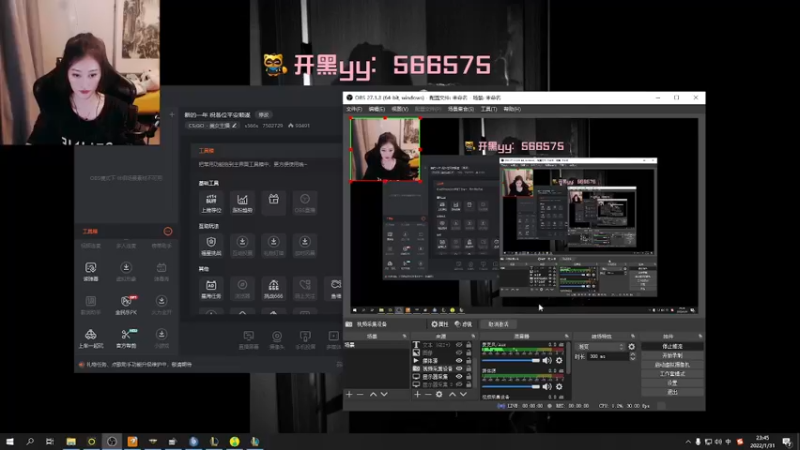Viewport: 800px width, 450px height.
Task: Toggle visibility of Text (GDI+) source
Action: click(459, 345)
